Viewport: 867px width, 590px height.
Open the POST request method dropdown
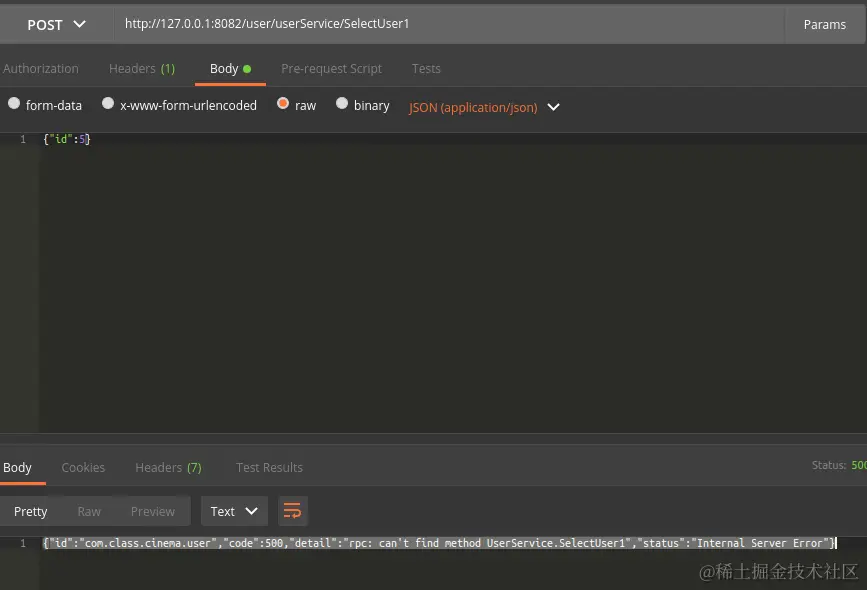pyautogui.click(x=56, y=24)
